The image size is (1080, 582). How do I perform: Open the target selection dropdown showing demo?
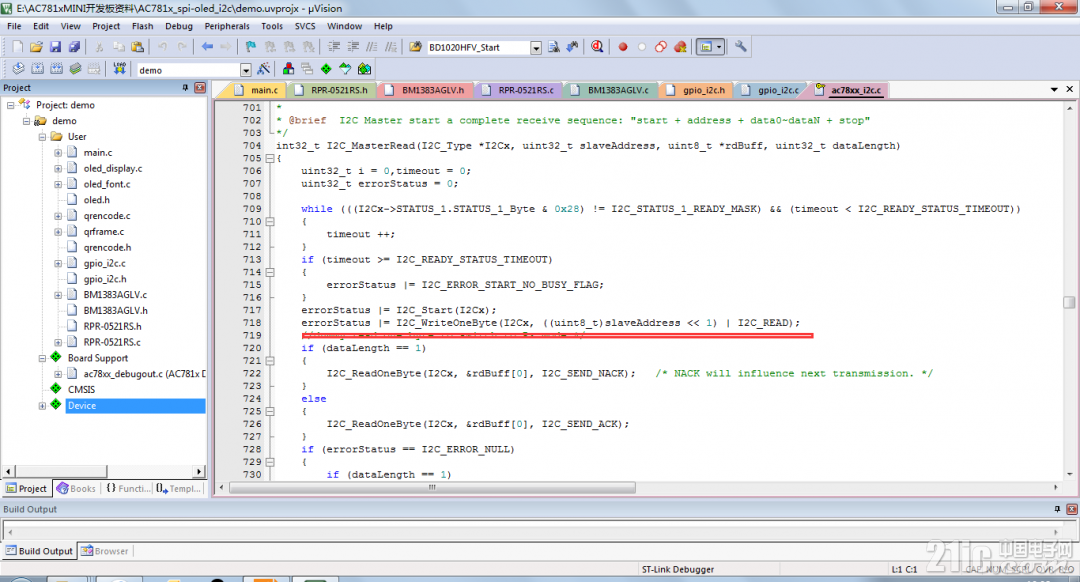245,70
